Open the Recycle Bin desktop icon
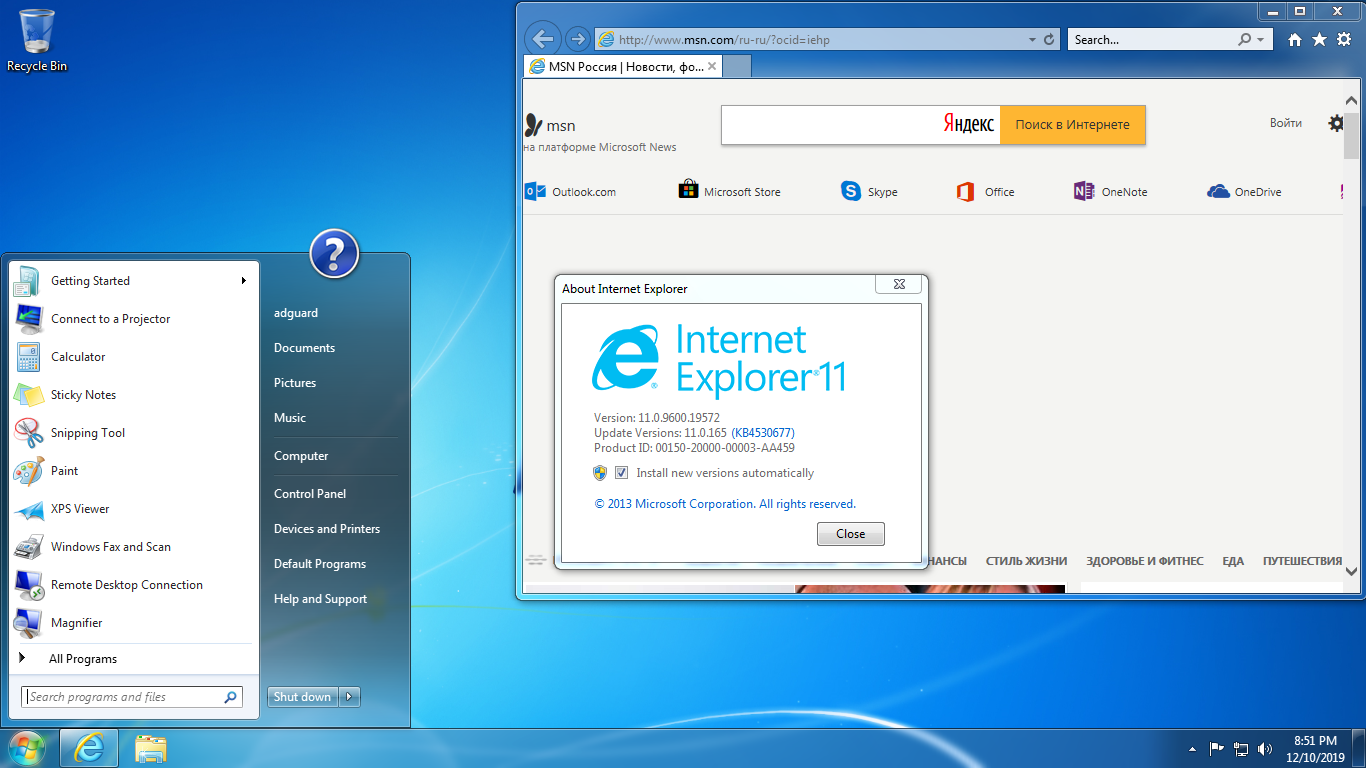 [37, 40]
